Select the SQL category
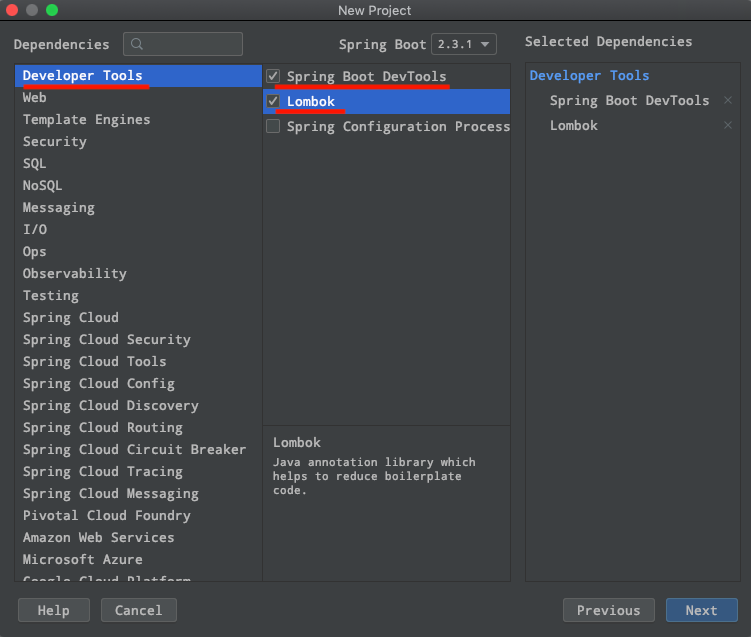This screenshot has height=637, width=751. pyautogui.click(x=138, y=164)
